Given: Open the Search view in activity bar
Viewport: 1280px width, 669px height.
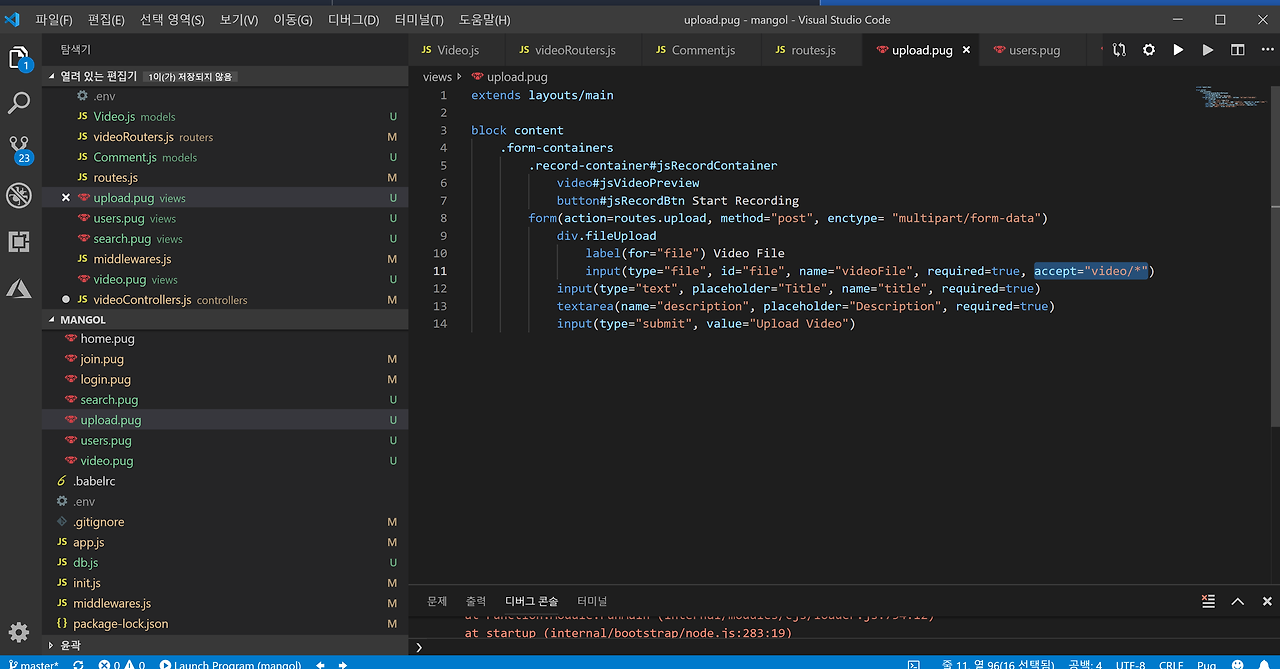Looking at the screenshot, I should click(20, 103).
